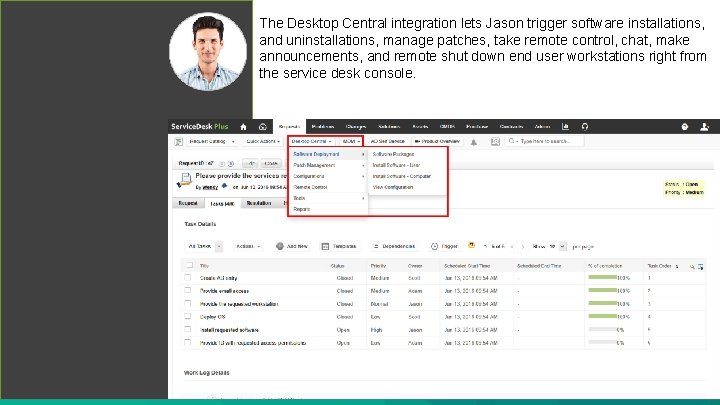Click the Trigger clock icon
This screenshot has height=405, width=720.
[434, 247]
